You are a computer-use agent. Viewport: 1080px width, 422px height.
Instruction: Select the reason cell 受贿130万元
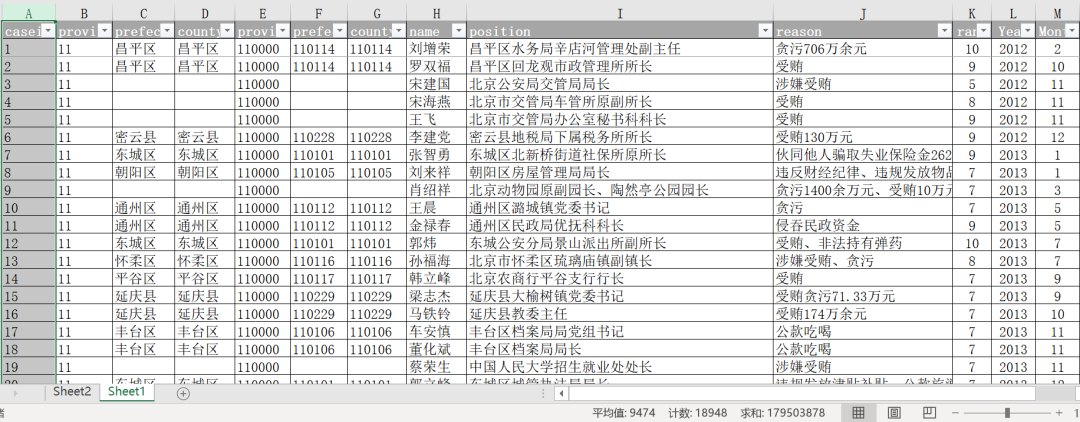coord(863,136)
